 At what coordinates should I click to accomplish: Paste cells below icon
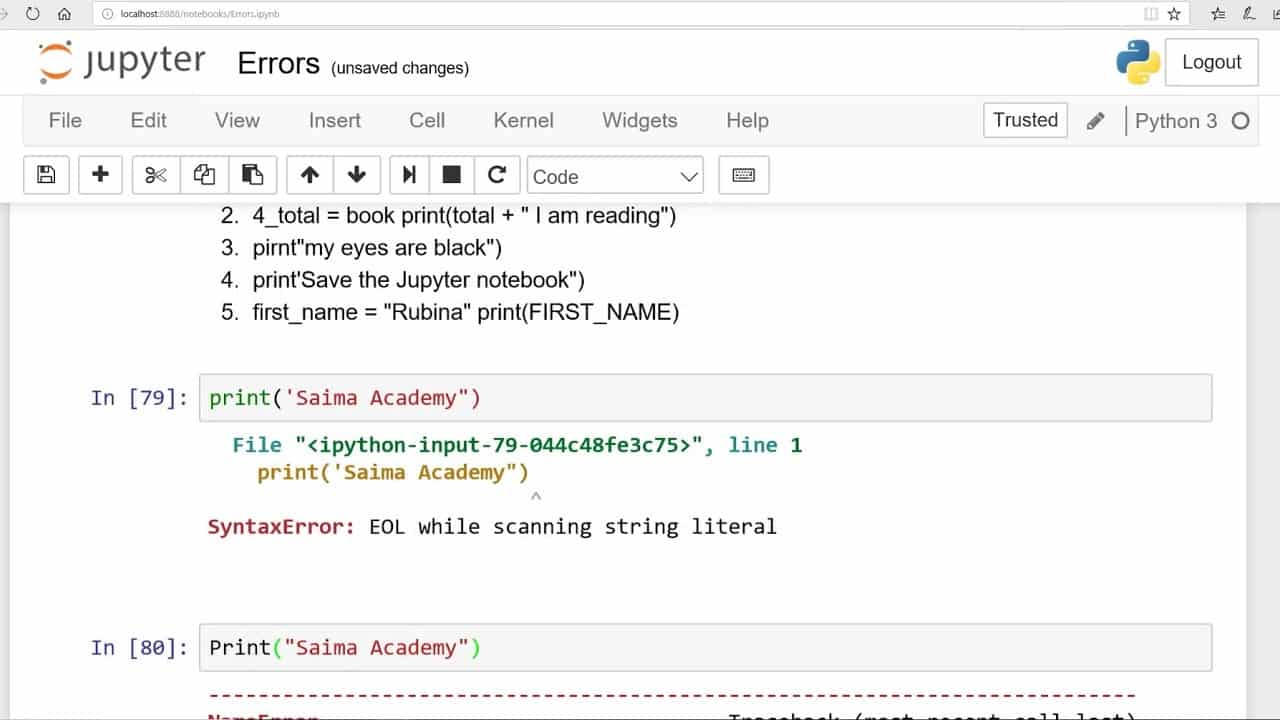(252, 175)
